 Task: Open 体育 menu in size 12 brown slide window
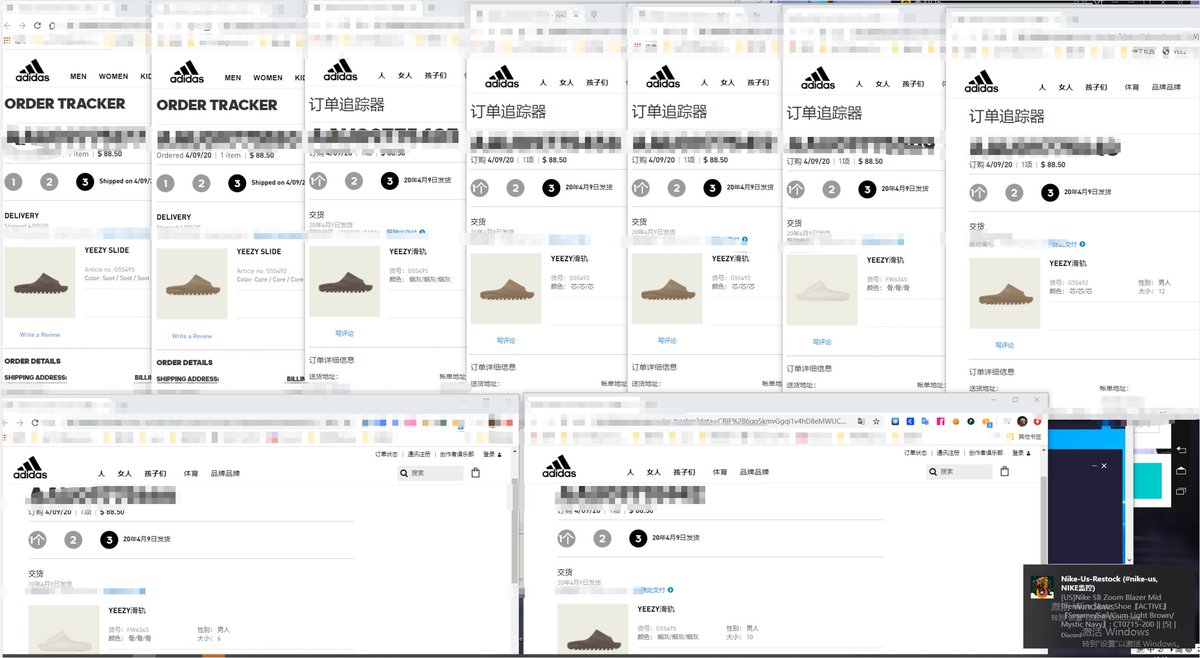(x=1132, y=88)
